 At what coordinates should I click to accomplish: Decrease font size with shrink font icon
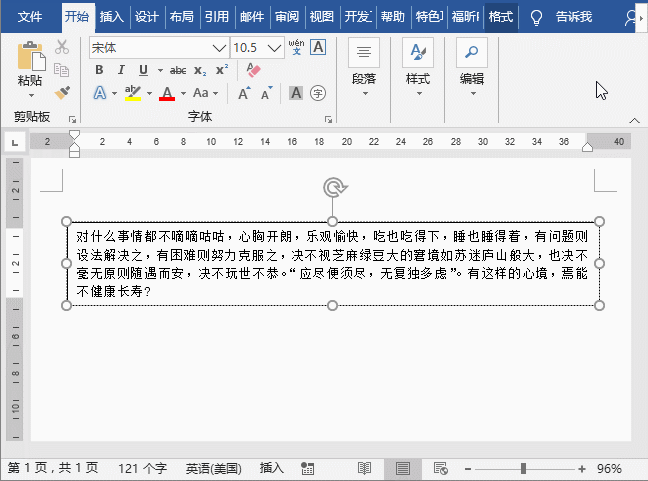tap(267, 93)
